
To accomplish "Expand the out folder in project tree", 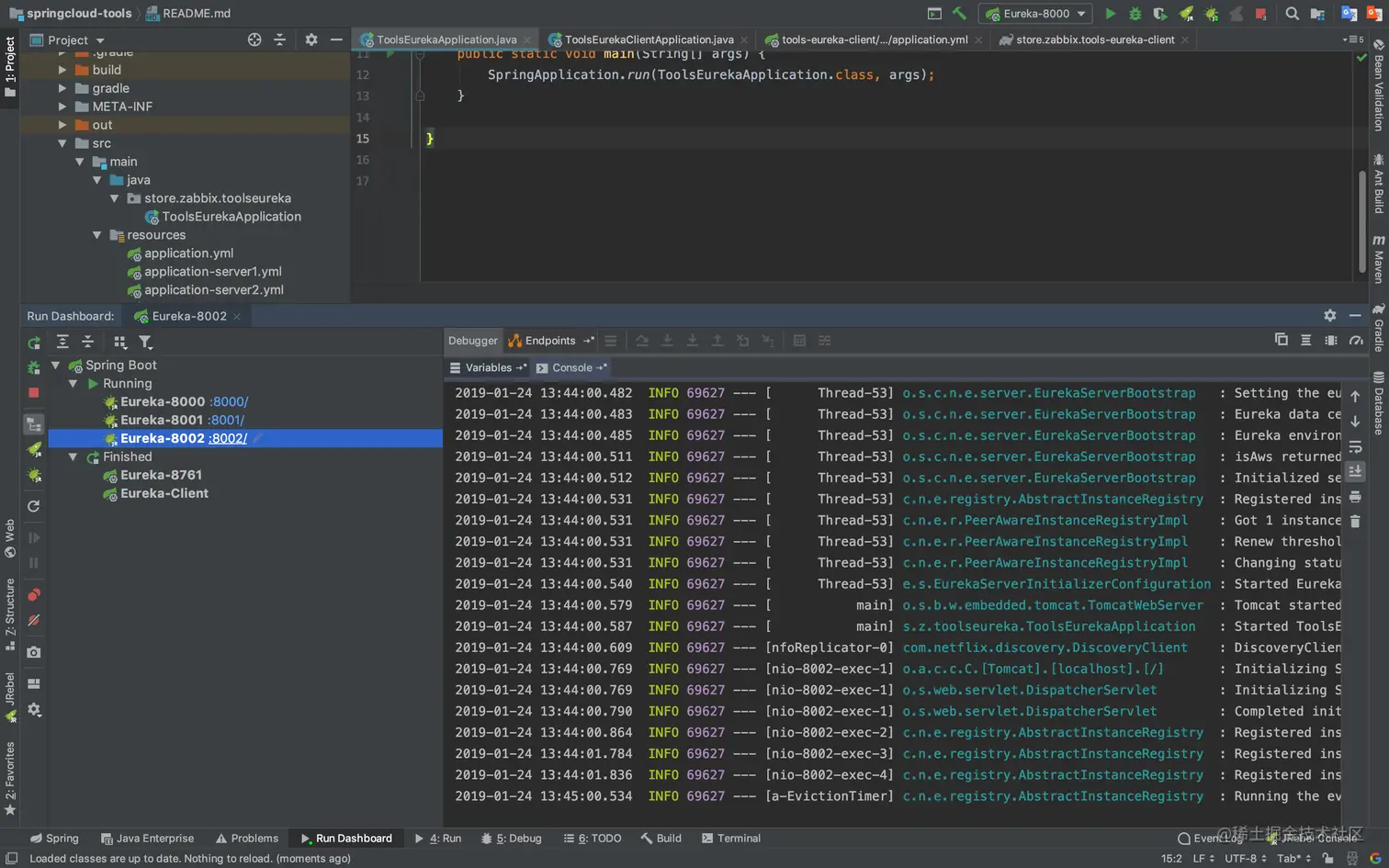I will tap(62, 125).
